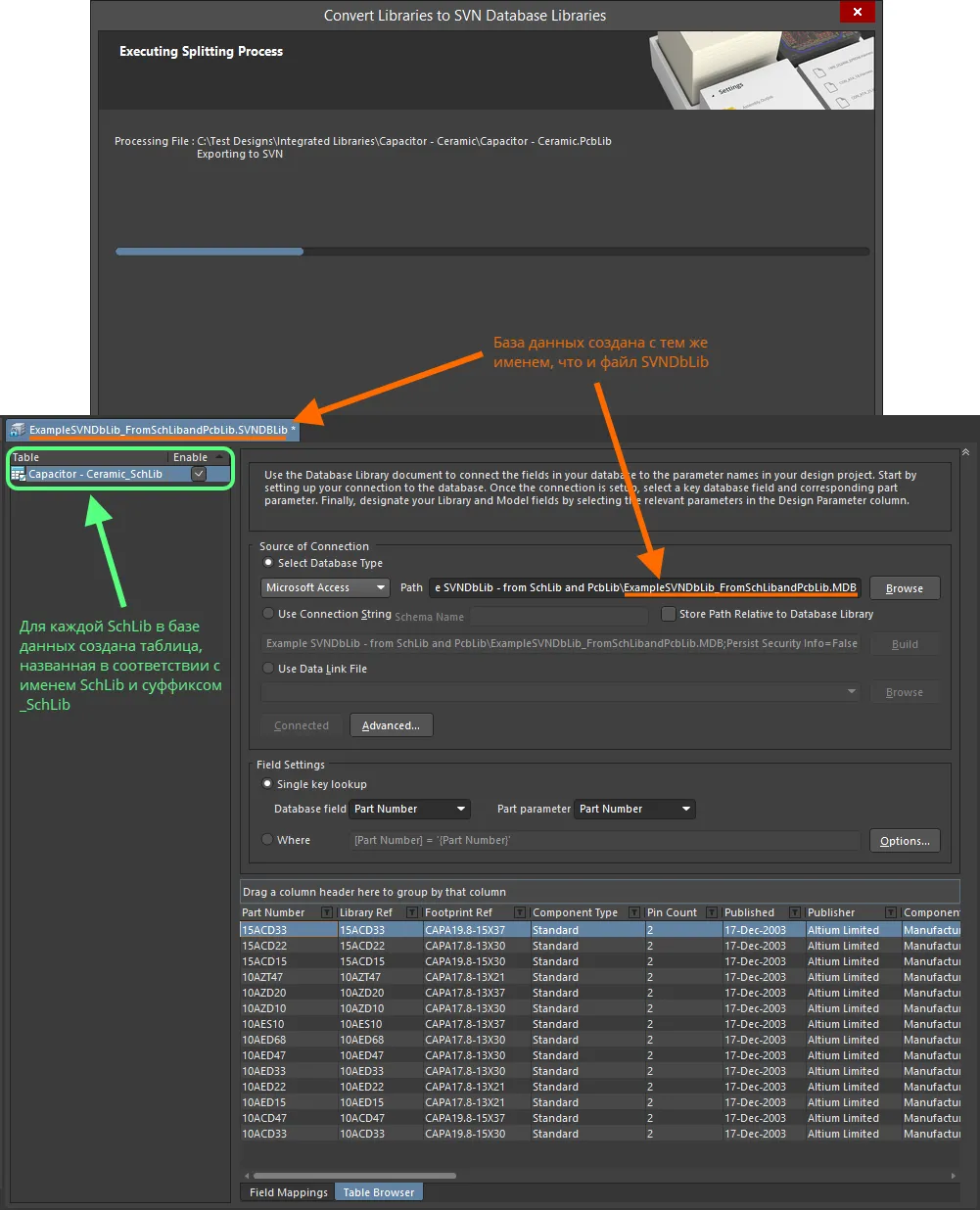Image resolution: width=980 pixels, height=1210 pixels.
Task: Click the Where clause text field
Action: 606,840
